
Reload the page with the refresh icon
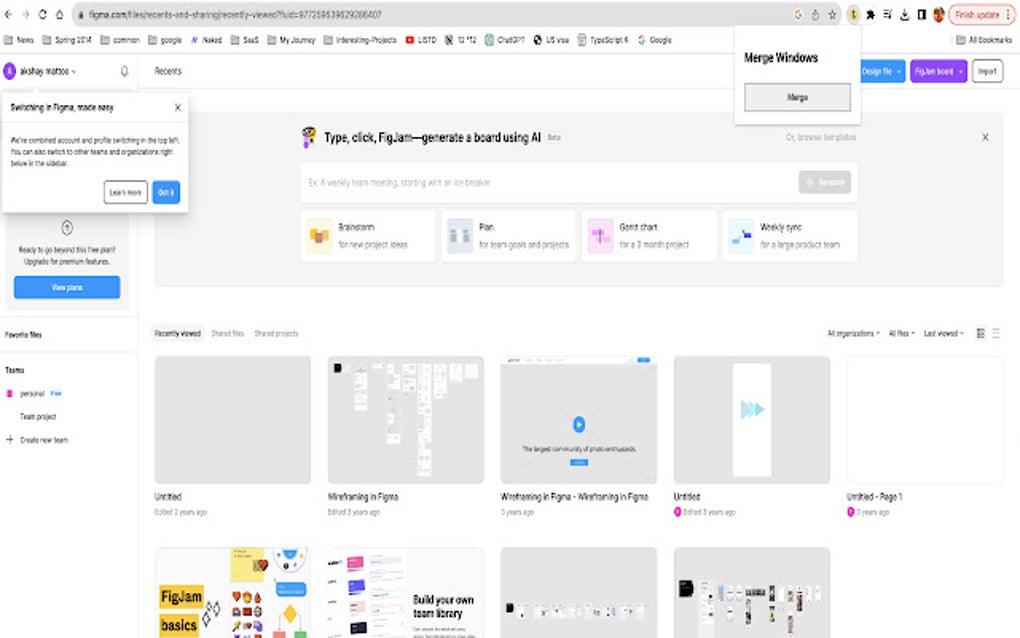[x=42, y=14]
